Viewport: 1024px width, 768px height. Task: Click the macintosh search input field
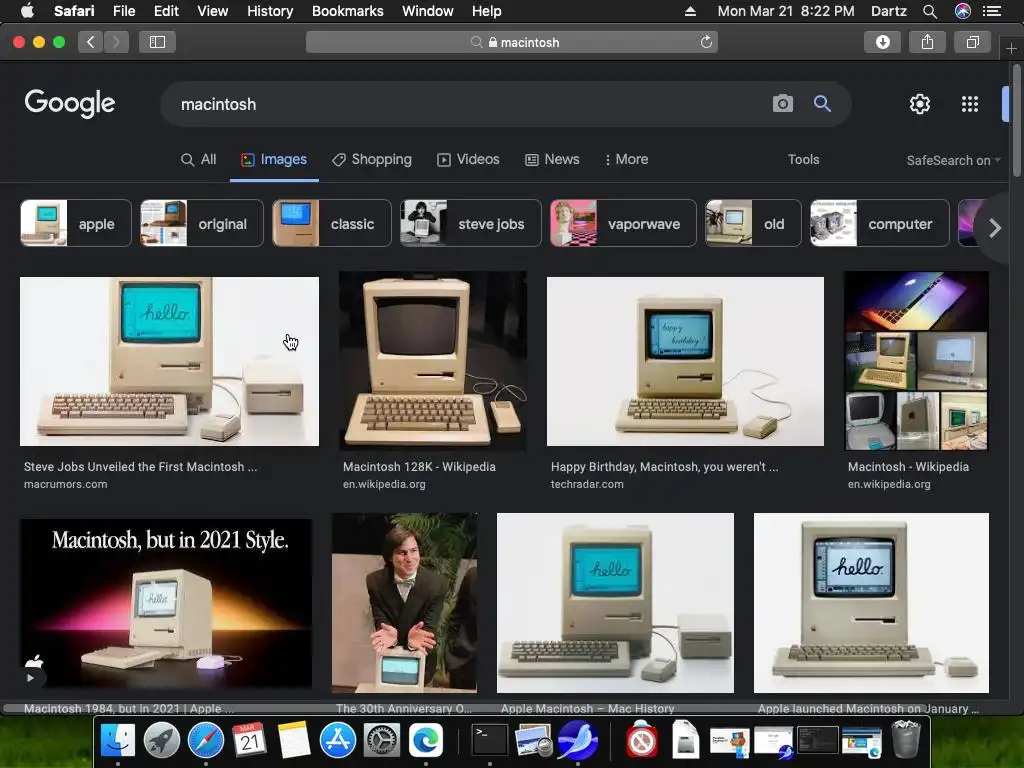470,104
